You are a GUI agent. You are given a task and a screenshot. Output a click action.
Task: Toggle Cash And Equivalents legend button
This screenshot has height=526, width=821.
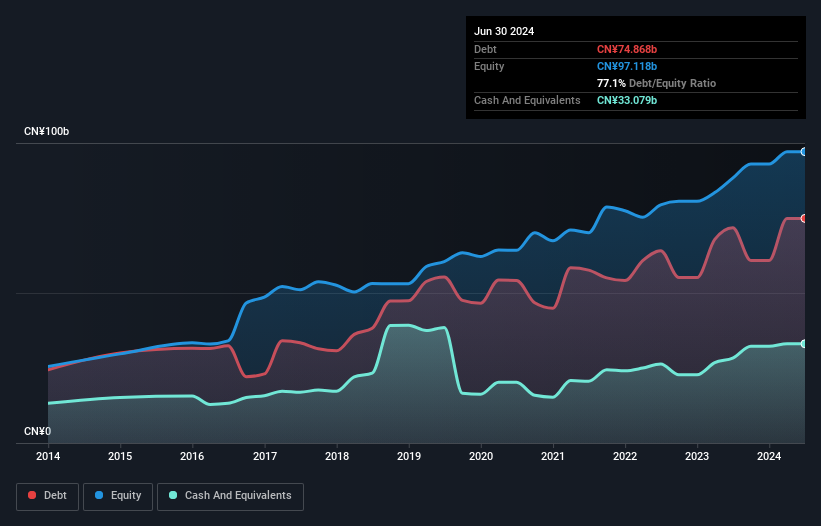[x=230, y=496]
